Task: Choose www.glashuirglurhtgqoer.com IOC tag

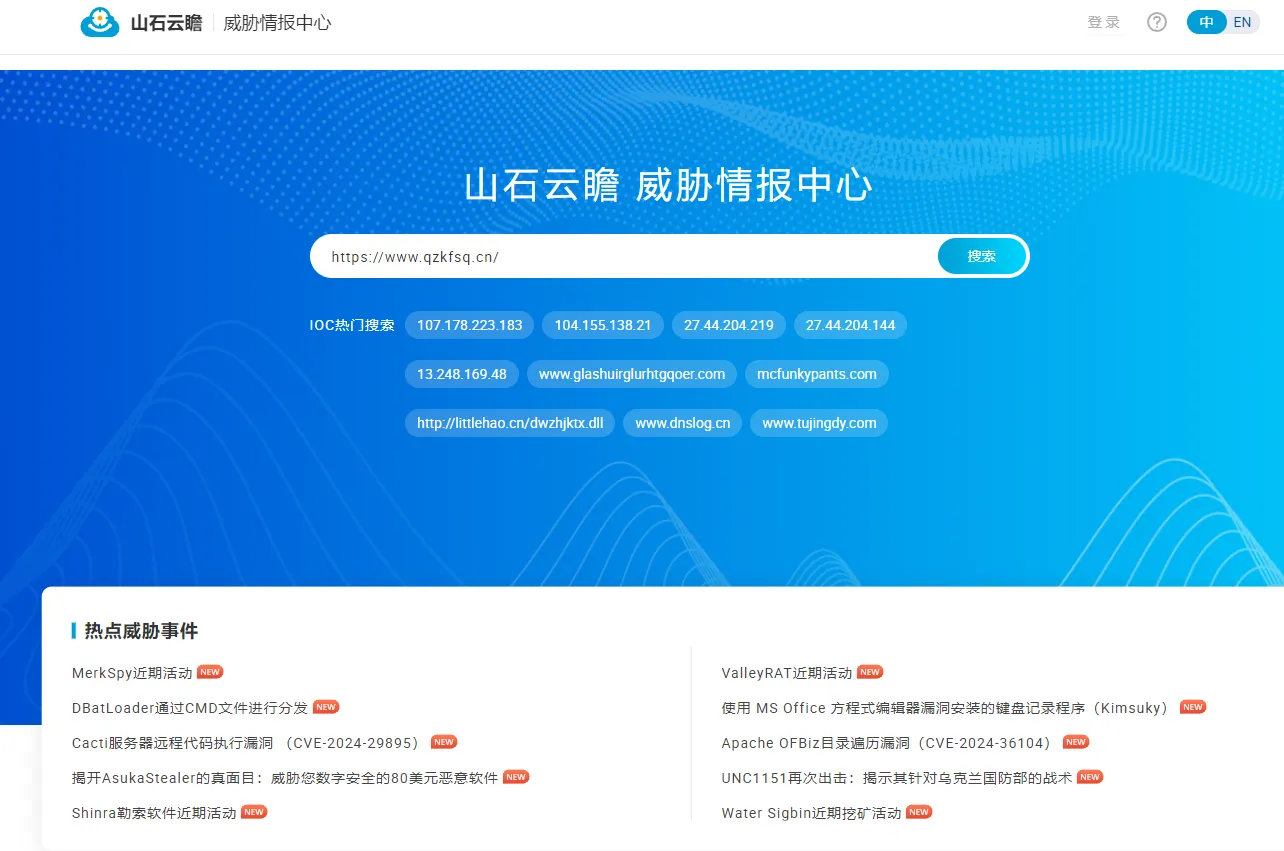Action: click(x=632, y=374)
